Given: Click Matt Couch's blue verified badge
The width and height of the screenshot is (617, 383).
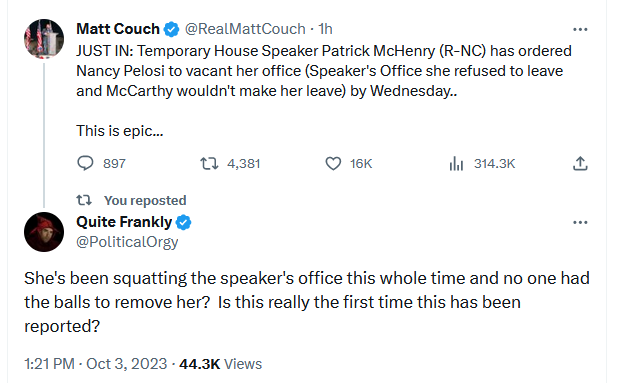Looking at the screenshot, I should pyautogui.click(x=171, y=30).
